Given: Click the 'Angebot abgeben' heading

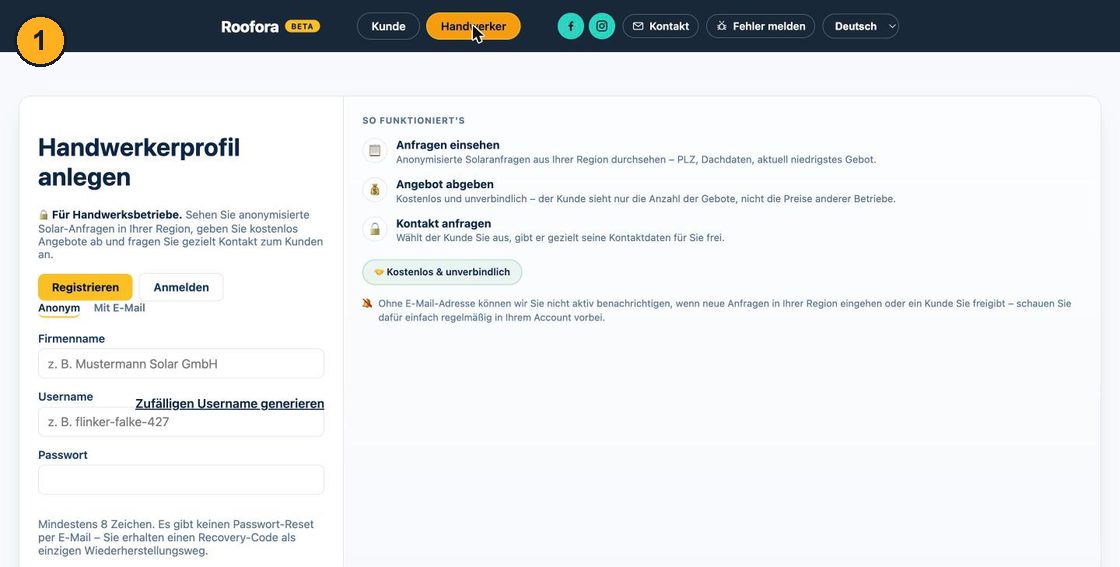Looking at the screenshot, I should pyautogui.click(x=445, y=184).
